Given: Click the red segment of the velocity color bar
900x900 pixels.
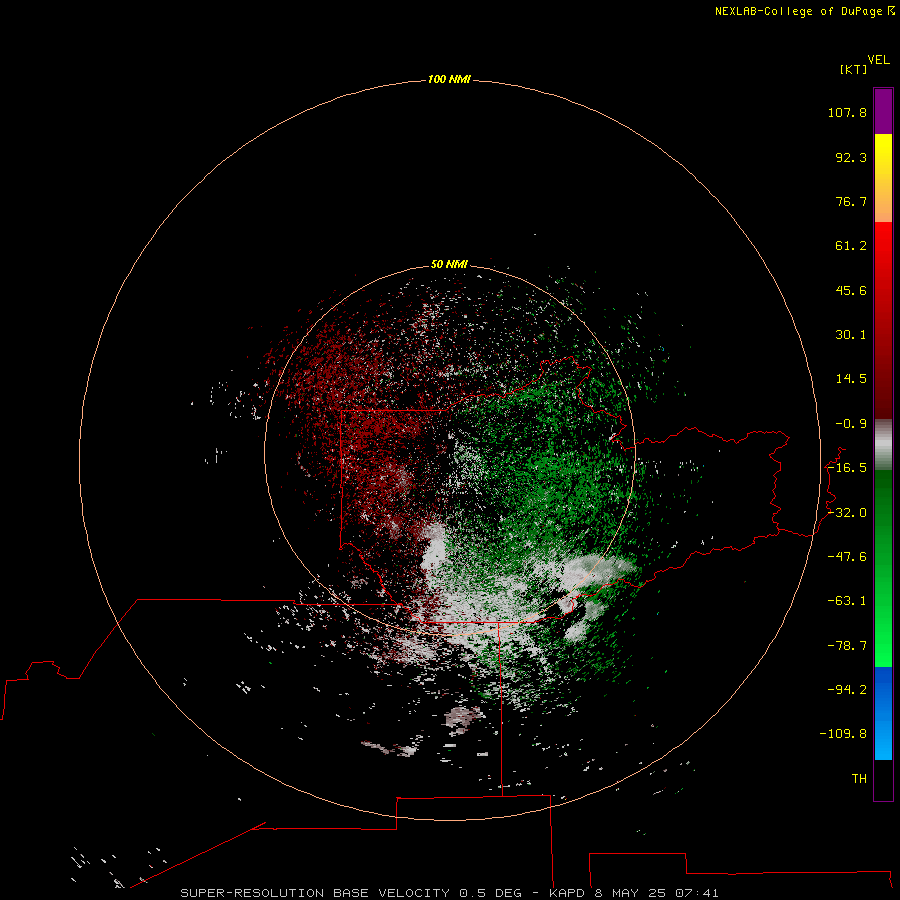Looking at the screenshot, I should [883, 320].
